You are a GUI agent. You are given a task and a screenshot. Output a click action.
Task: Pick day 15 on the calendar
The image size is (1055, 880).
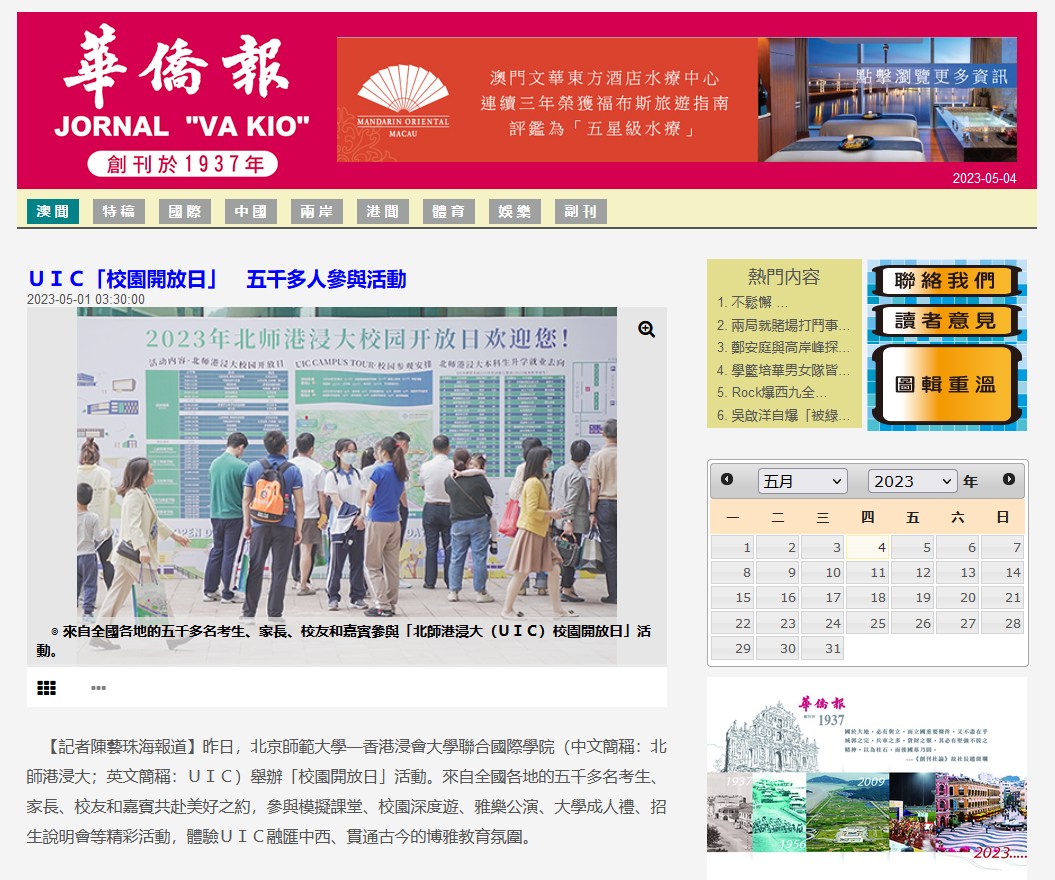click(733, 597)
